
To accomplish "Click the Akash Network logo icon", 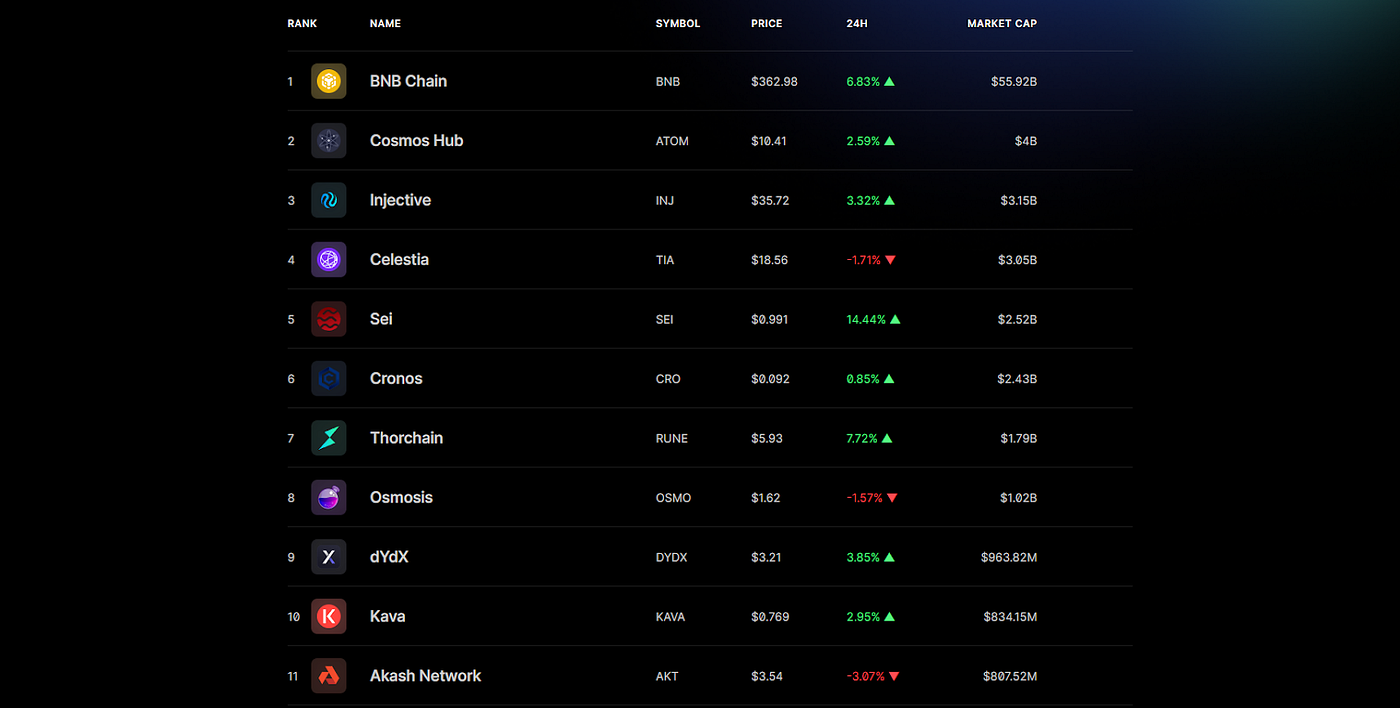I will pos(328,676).
